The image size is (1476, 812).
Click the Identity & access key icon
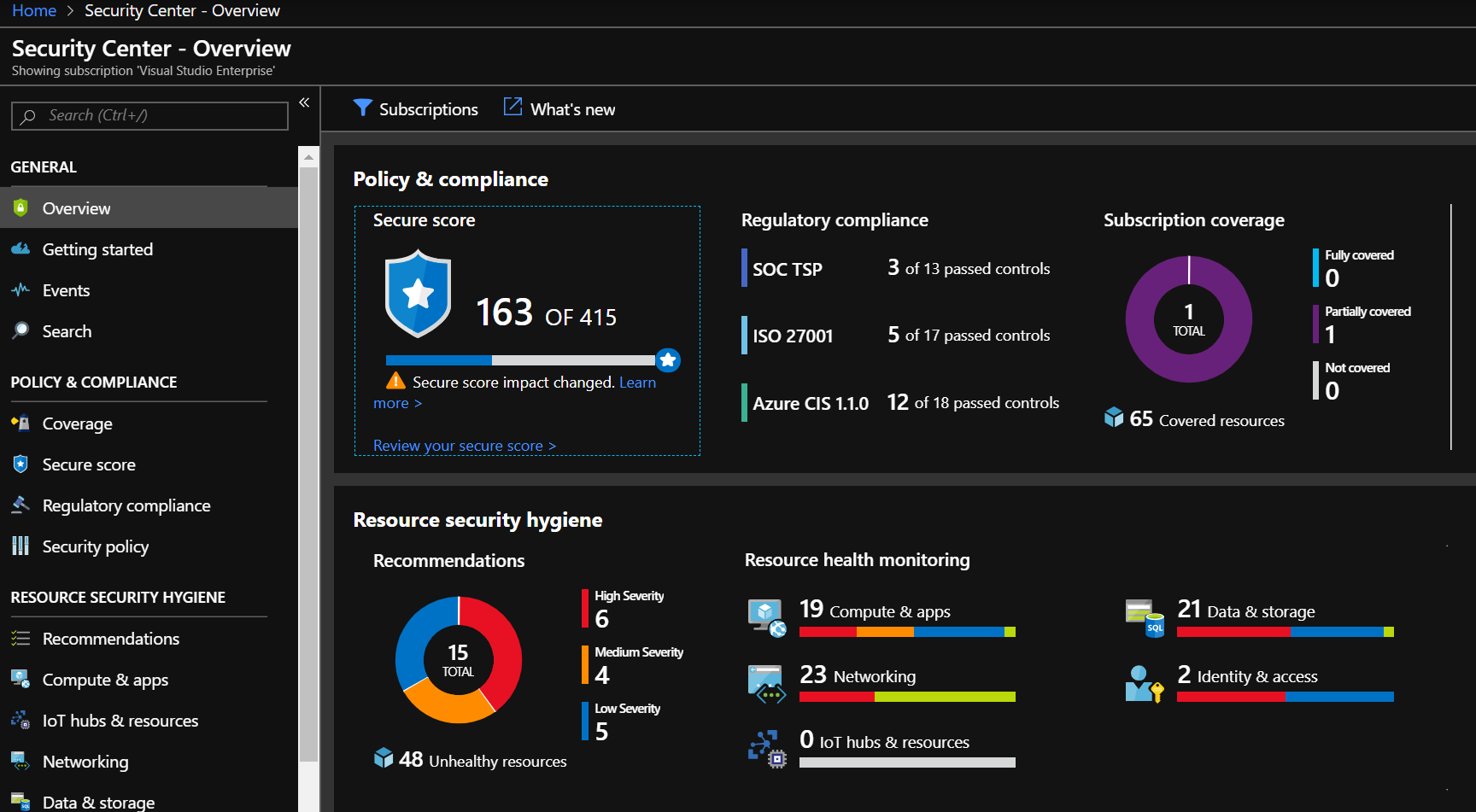pyautogui.click(x=1145, y=683)
